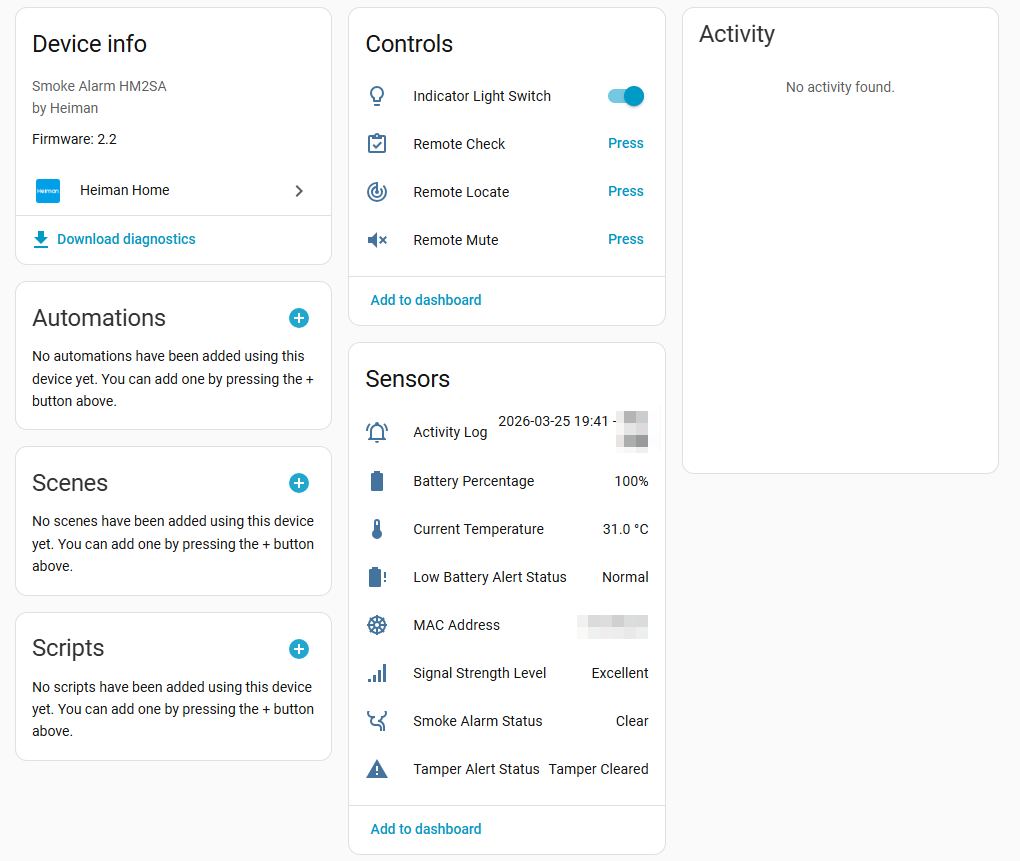The image size is (1020, 861).
Task: Trigger Press for Remote Check
Action: click(626, 143)
